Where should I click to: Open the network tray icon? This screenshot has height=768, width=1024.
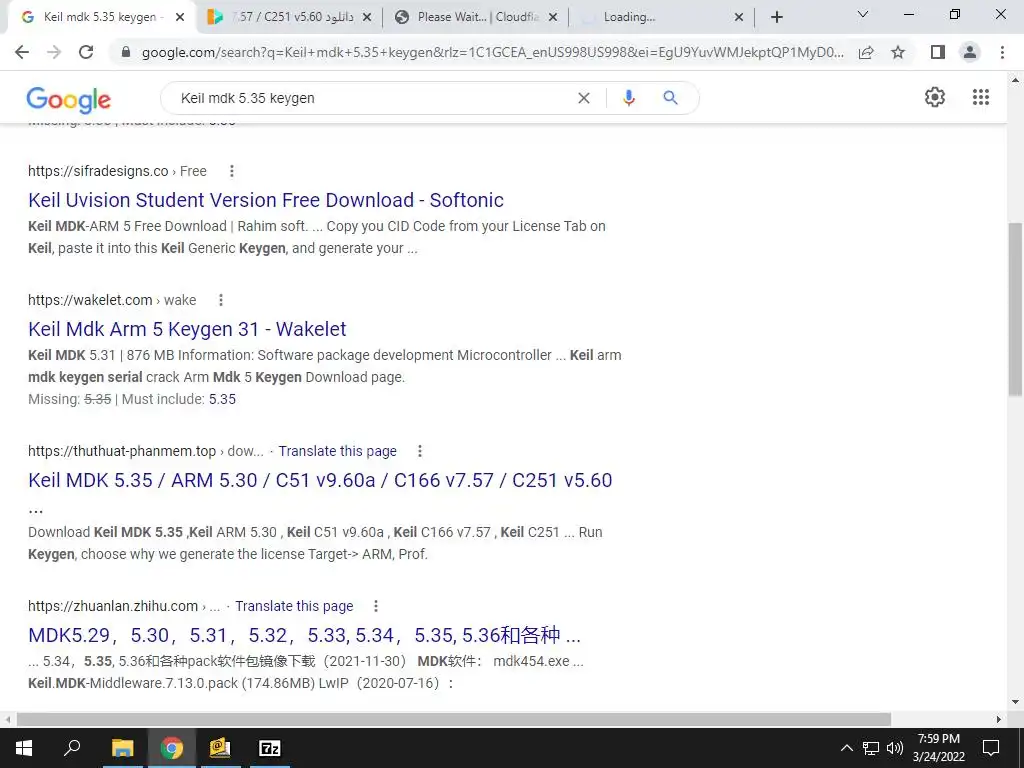click(x=871, y=748)
